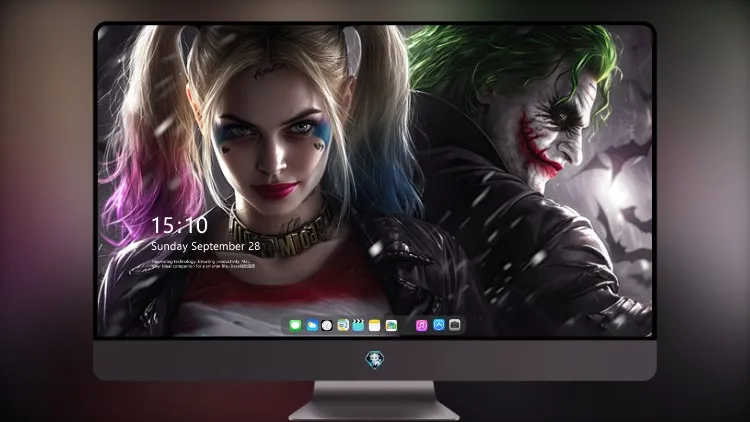Open the pink iTunes music app
The image size is (750, 422).
(x=421, y=326)
